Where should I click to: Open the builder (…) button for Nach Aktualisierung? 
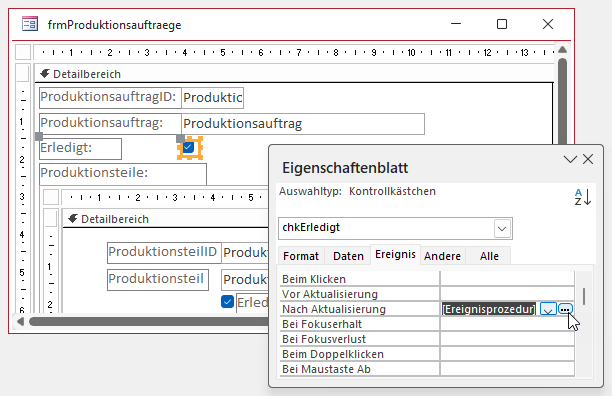(x=565, y=309)
